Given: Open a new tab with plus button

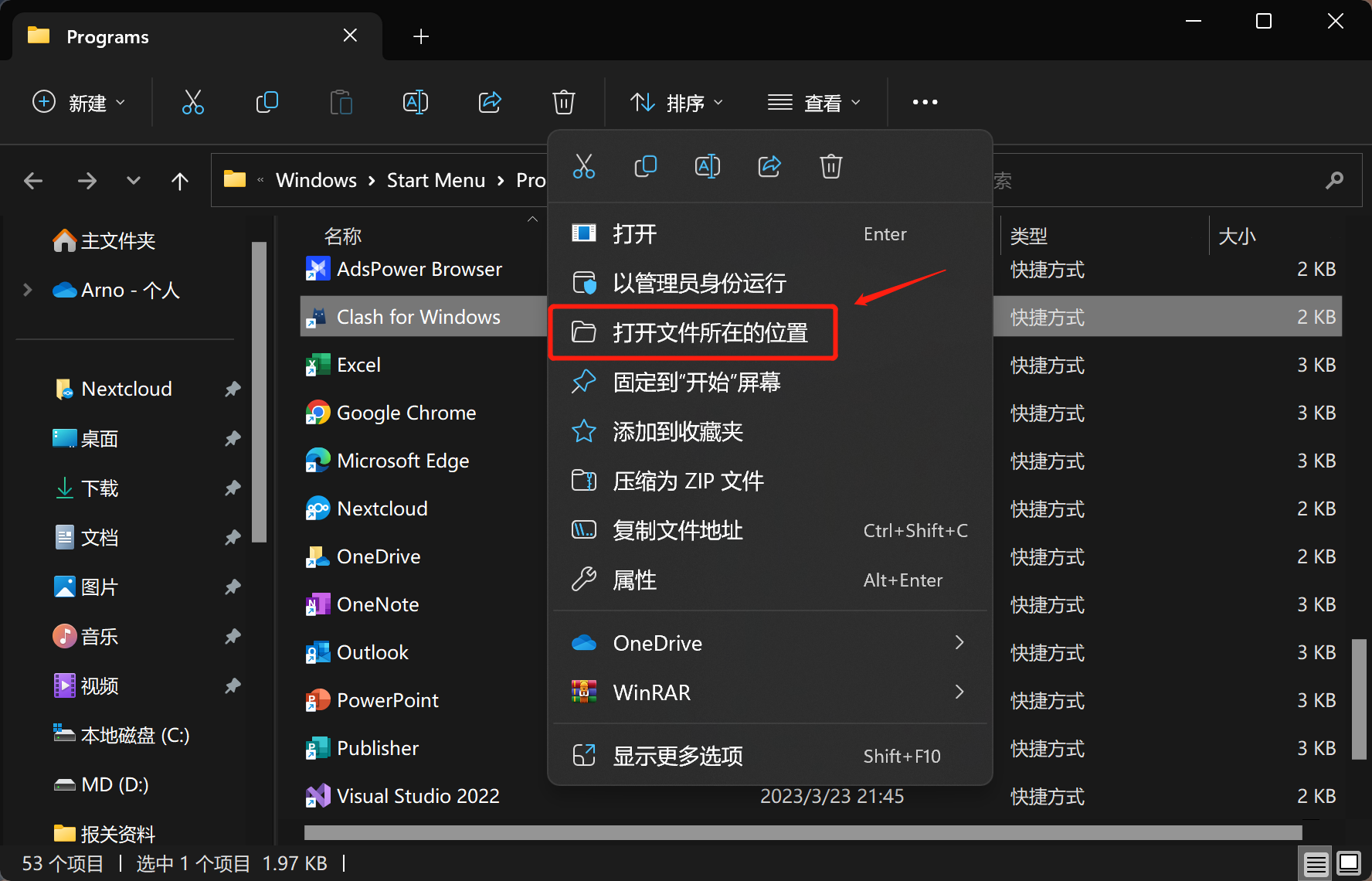Looking at the screenshot, I should coord(421,36).
